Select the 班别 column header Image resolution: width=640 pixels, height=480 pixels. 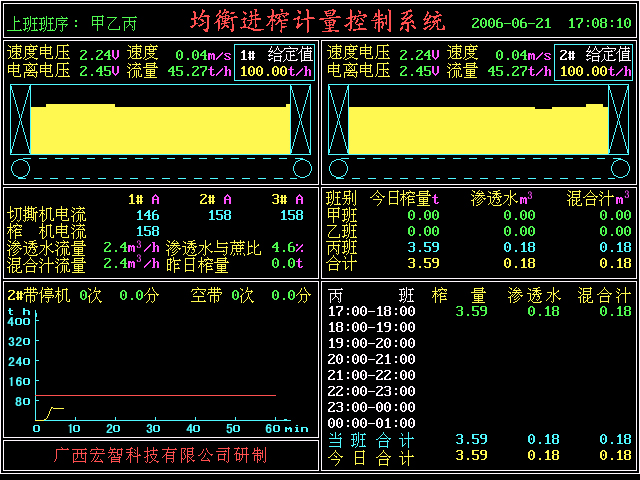pyautogui.click(x=342, y=199)
